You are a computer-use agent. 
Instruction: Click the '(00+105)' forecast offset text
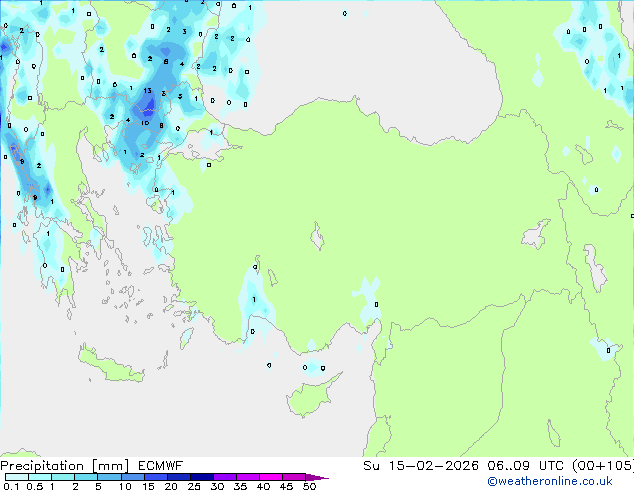tap(603, 466)
